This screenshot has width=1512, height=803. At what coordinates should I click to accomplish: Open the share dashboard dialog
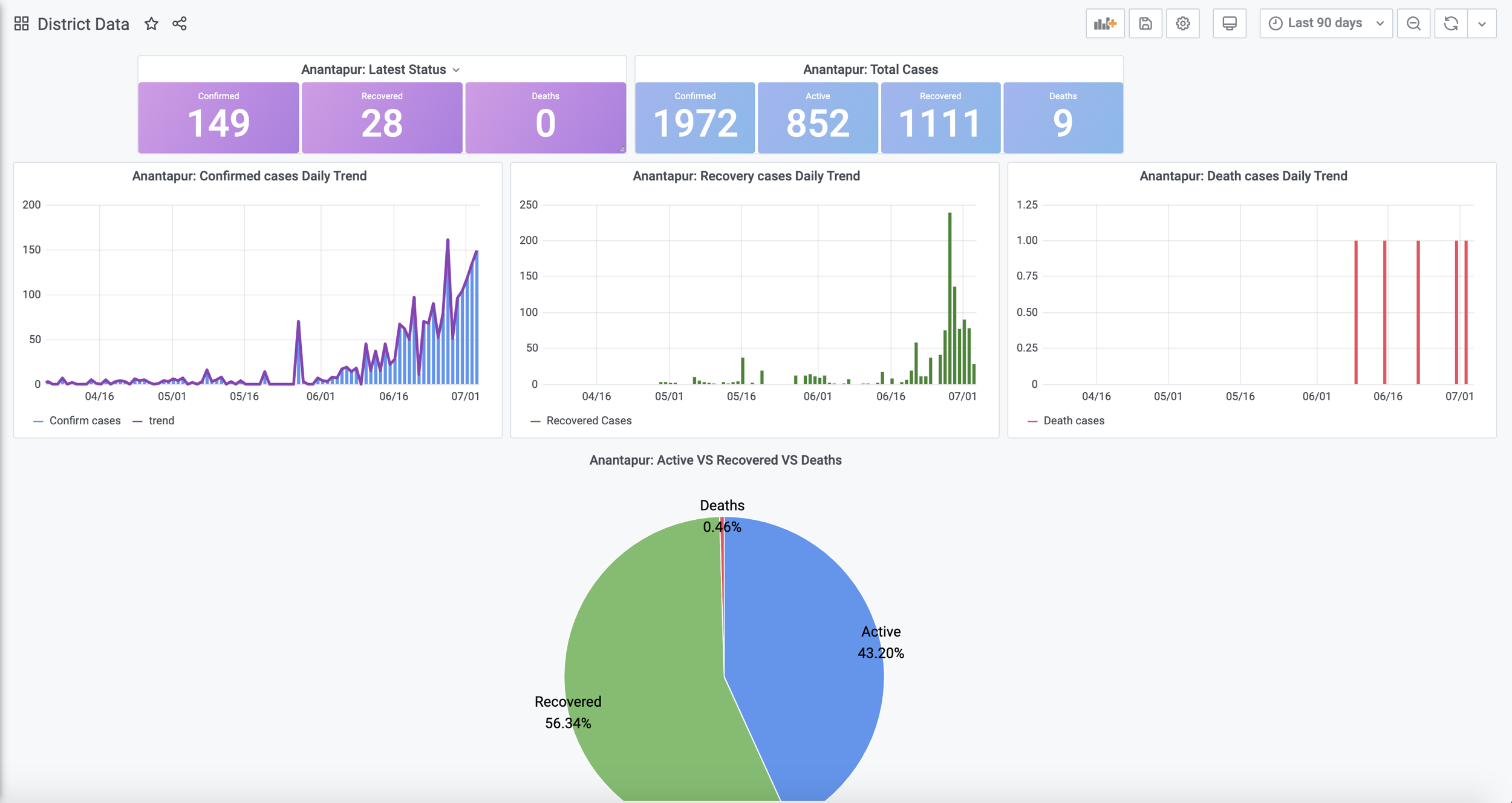[180, 24]
